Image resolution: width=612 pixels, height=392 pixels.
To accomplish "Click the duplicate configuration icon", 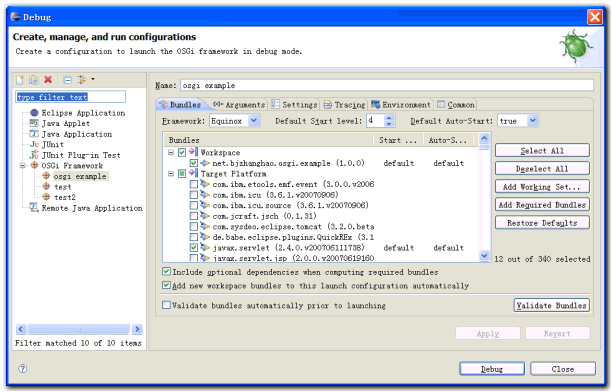I will [34, 80].
